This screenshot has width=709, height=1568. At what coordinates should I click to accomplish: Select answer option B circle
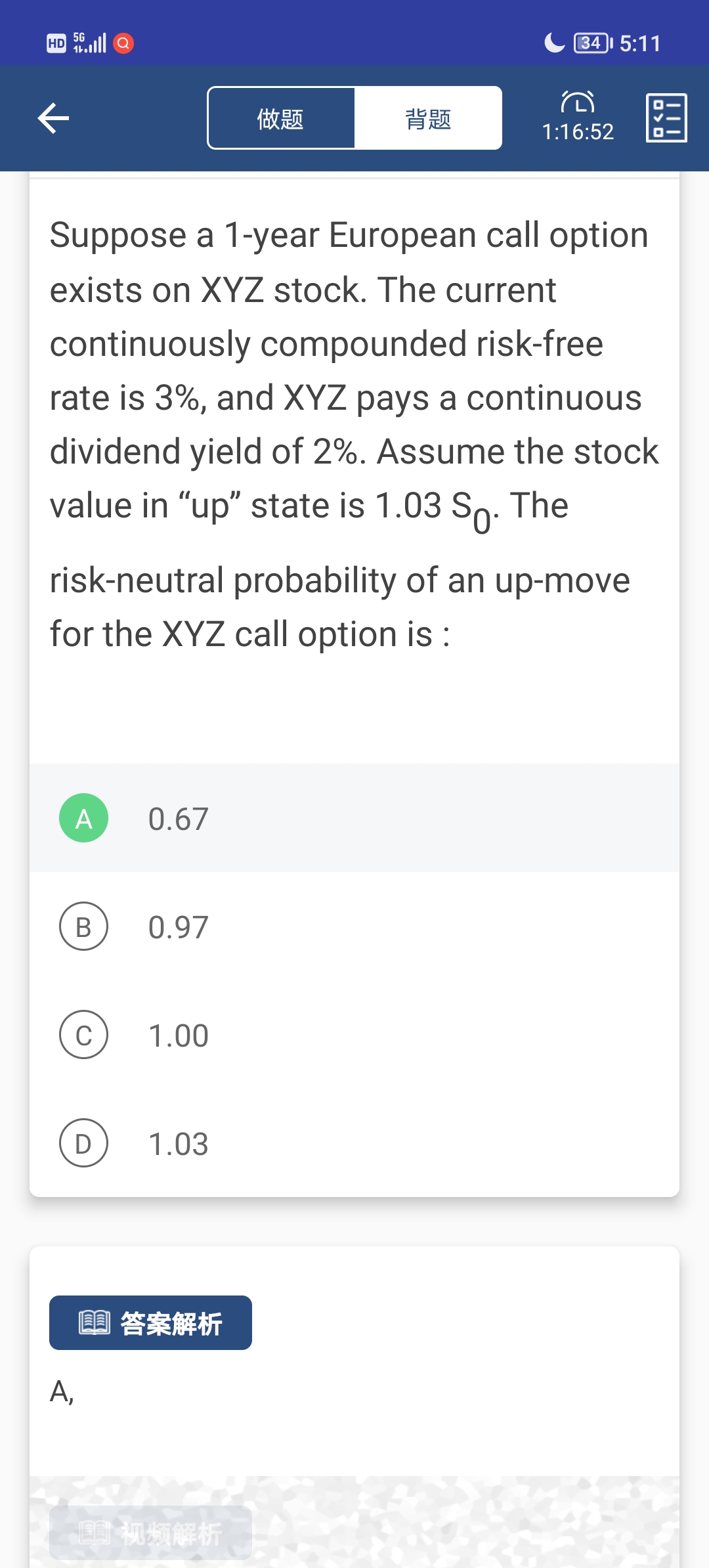[84, 926]
